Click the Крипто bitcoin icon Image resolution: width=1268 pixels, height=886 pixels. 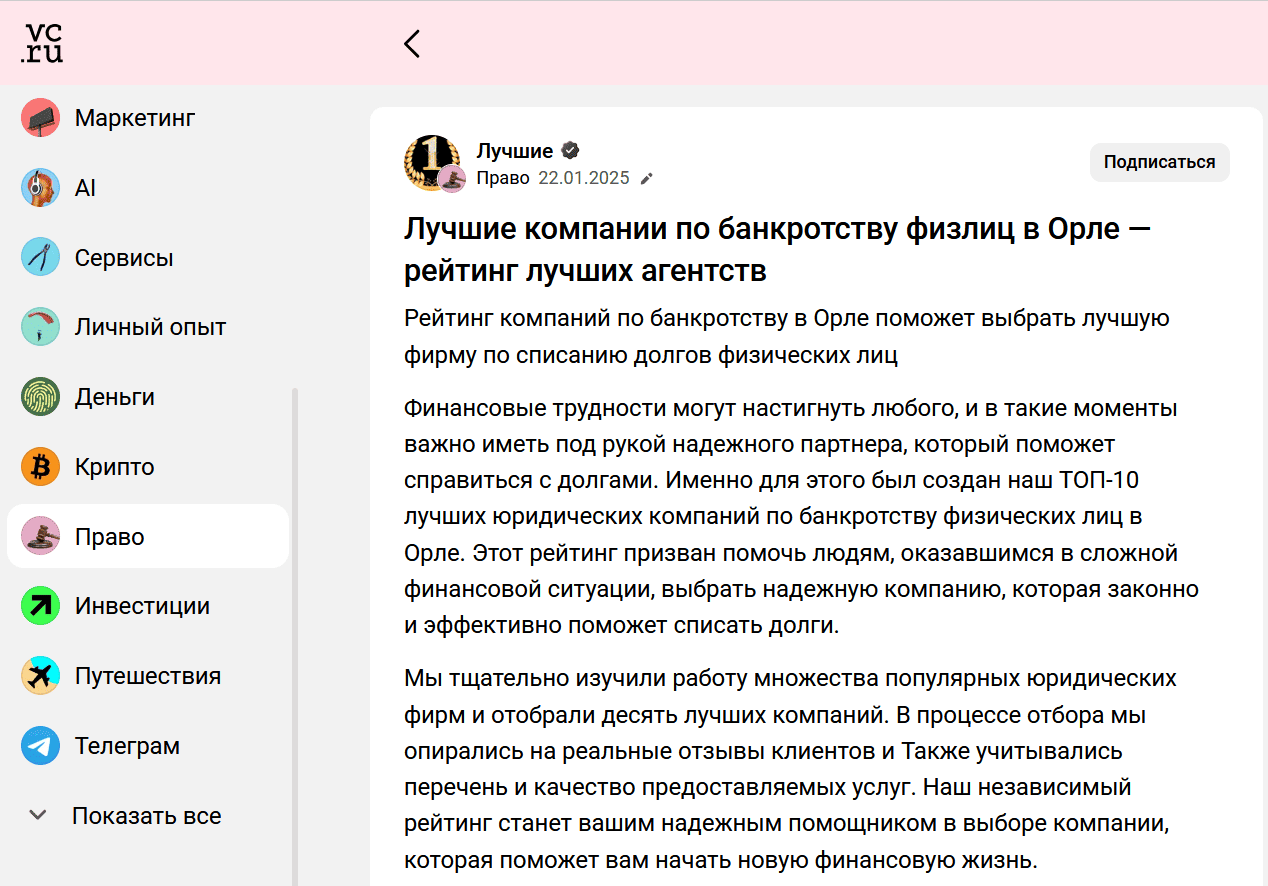(41, 467)
